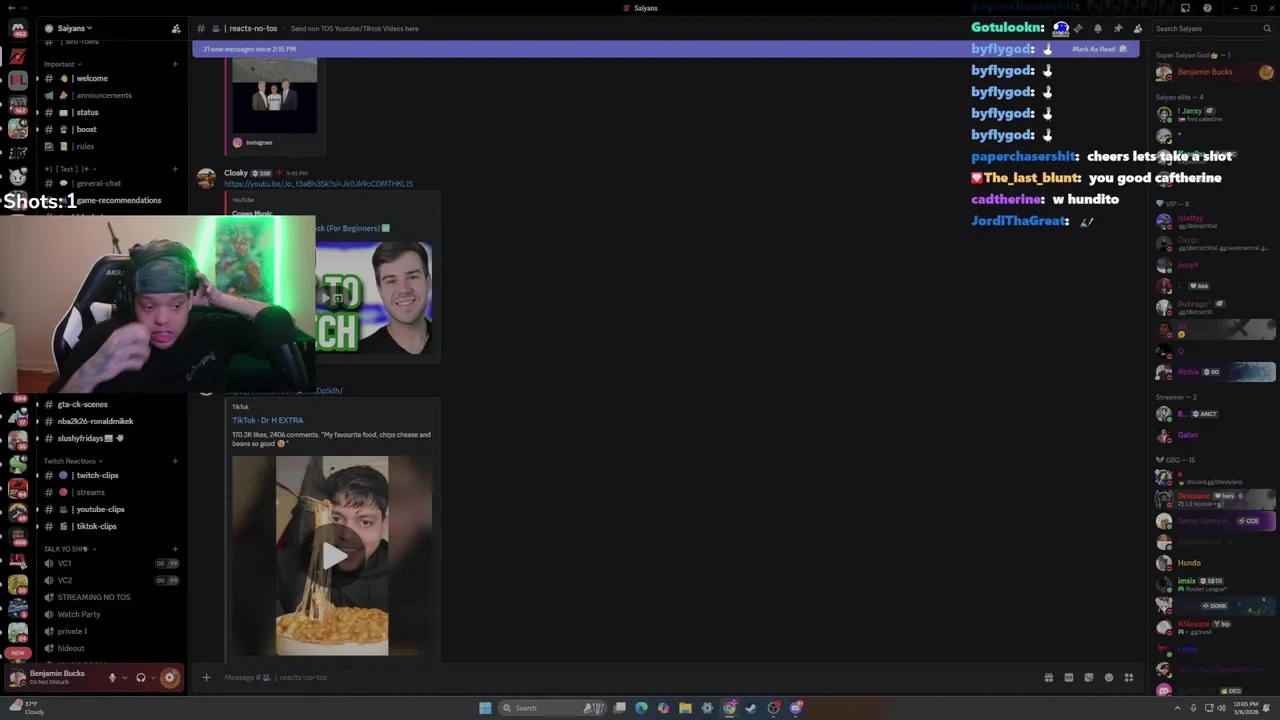
Task: Open the headphones output options chevron
Action: (153, 678)
